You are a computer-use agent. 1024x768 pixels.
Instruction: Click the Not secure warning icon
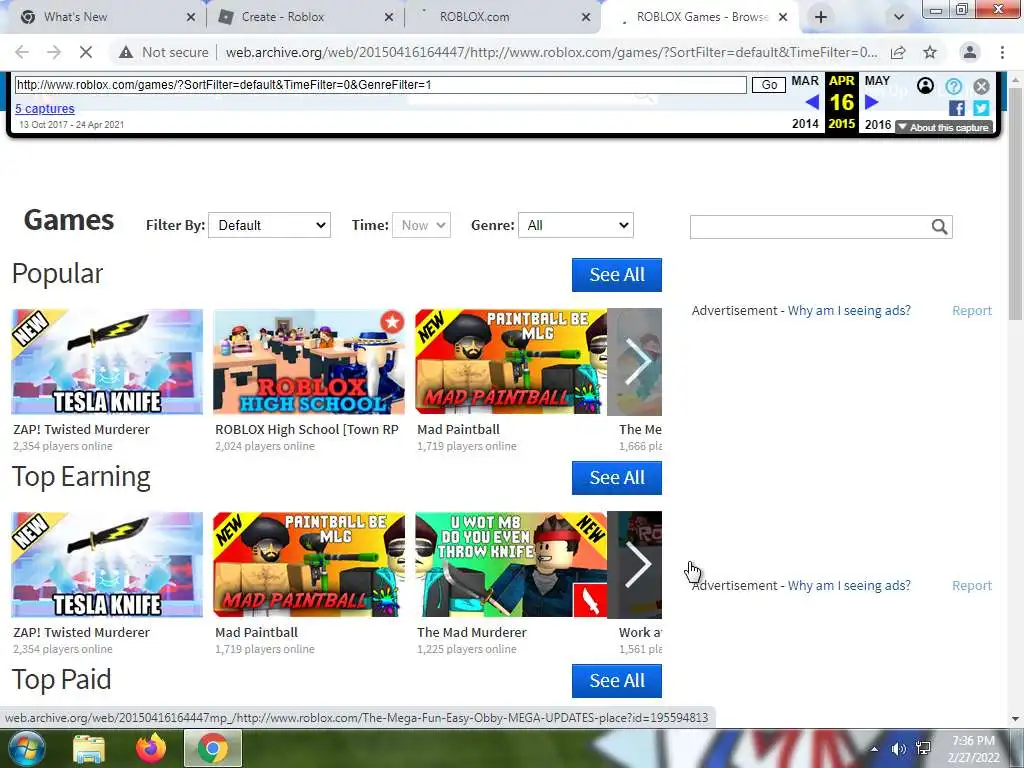click(x=125, y=52)
